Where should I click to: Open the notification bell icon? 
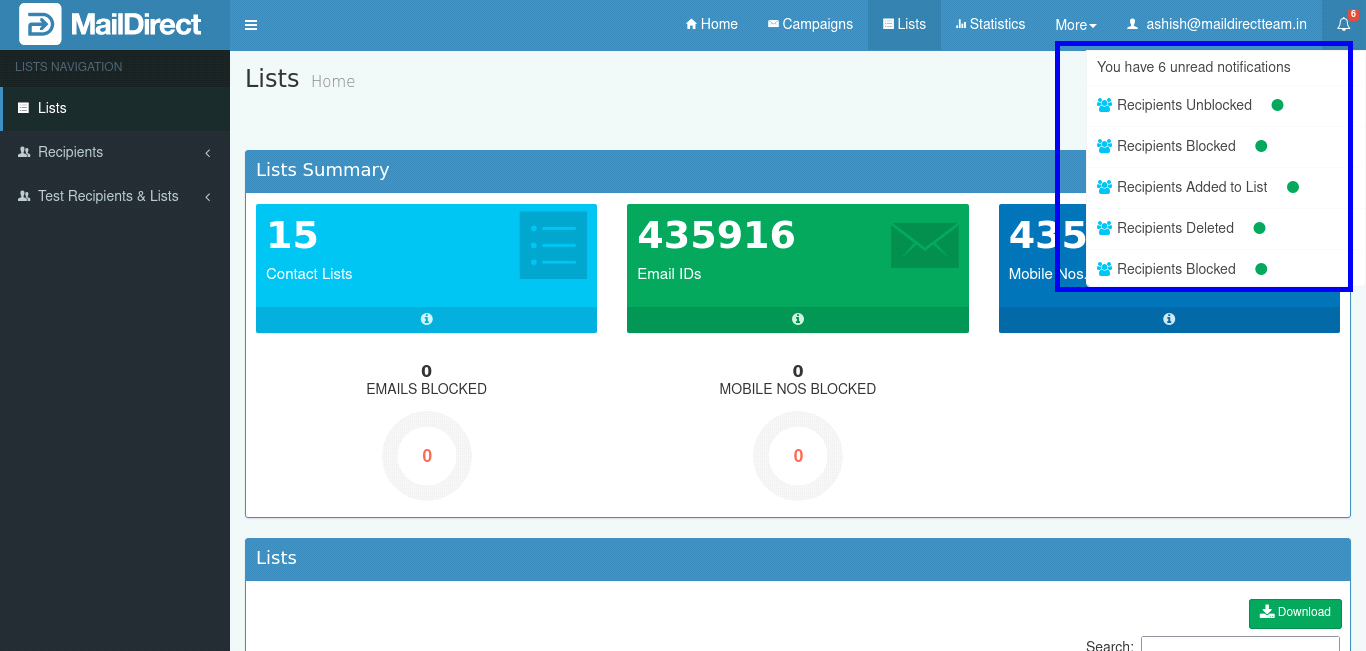click(1344, 25)
